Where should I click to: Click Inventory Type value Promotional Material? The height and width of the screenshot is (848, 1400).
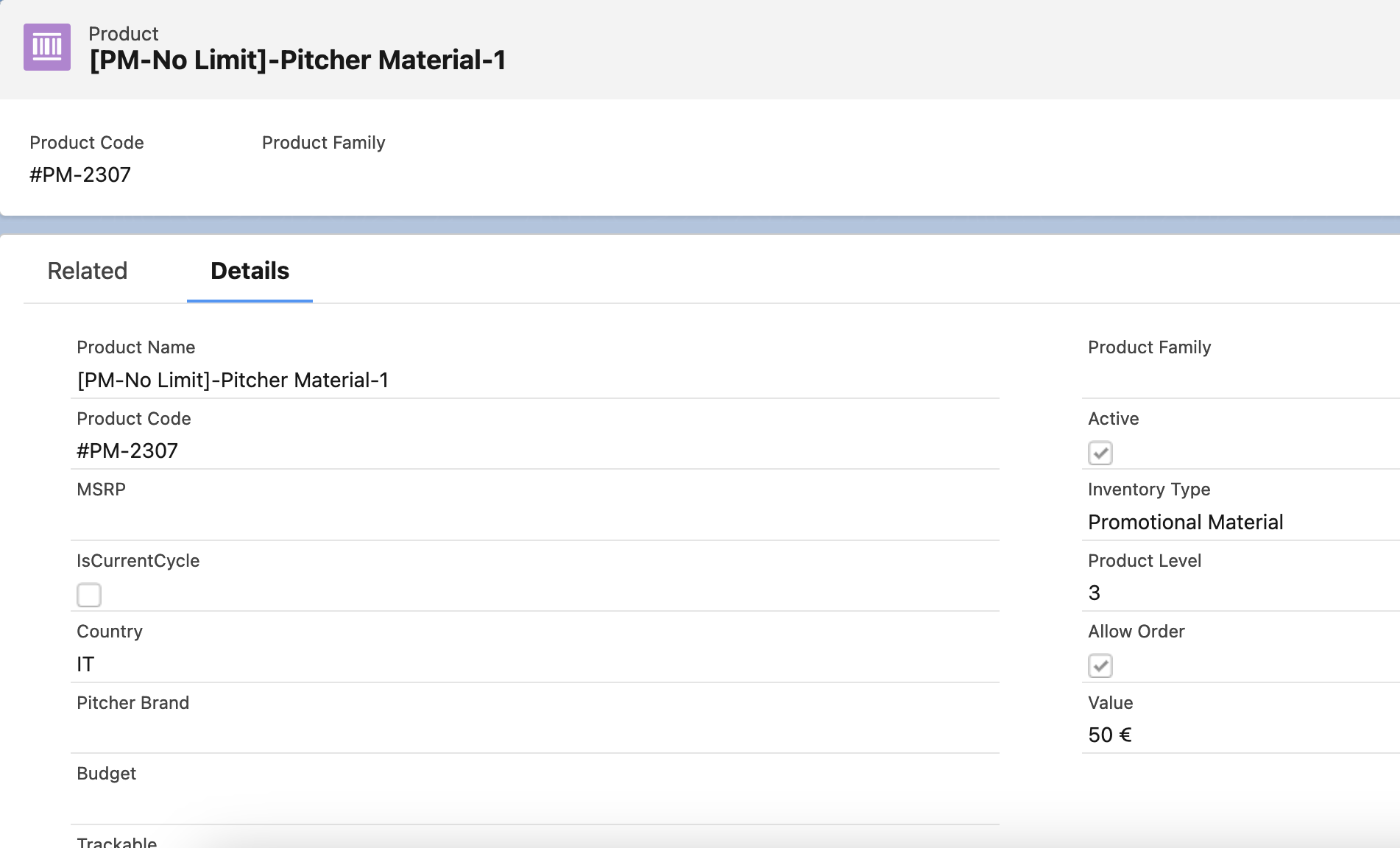pyautogui.click(x=1185, y=522)
